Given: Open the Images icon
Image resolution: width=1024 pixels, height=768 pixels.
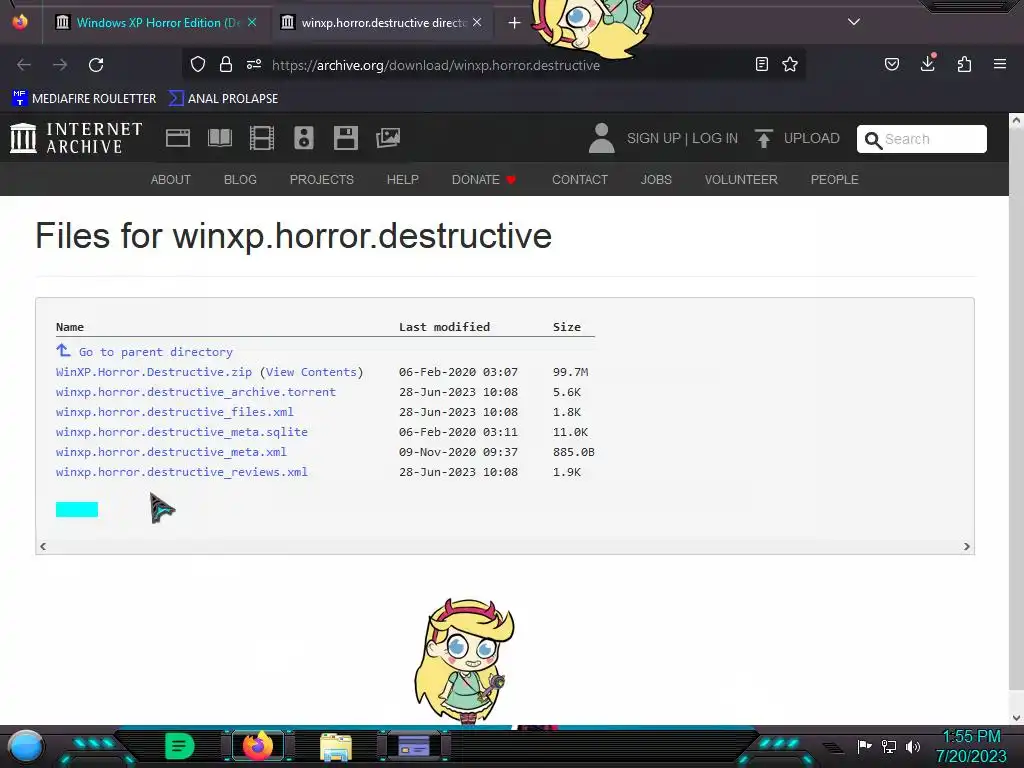Looking at the screenshot, I should point(388,138).
